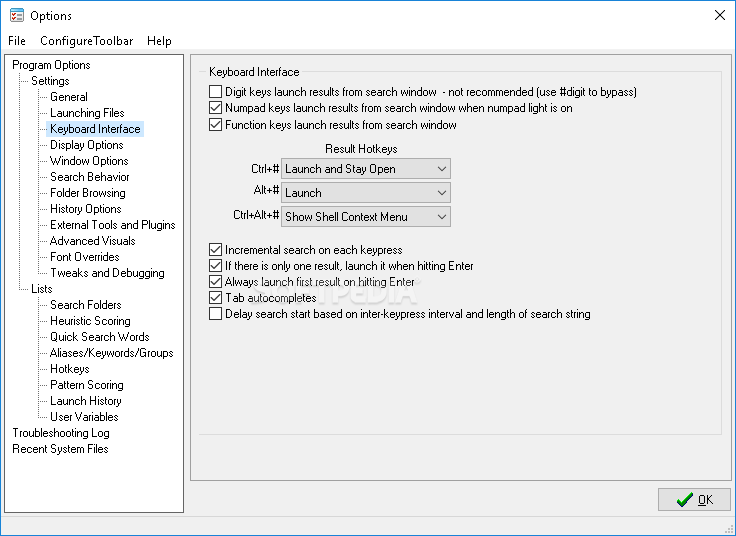Open the Ctrl+Alt+# hotkey dropdown
Screen dimensions: 736x536
(366, 217)
